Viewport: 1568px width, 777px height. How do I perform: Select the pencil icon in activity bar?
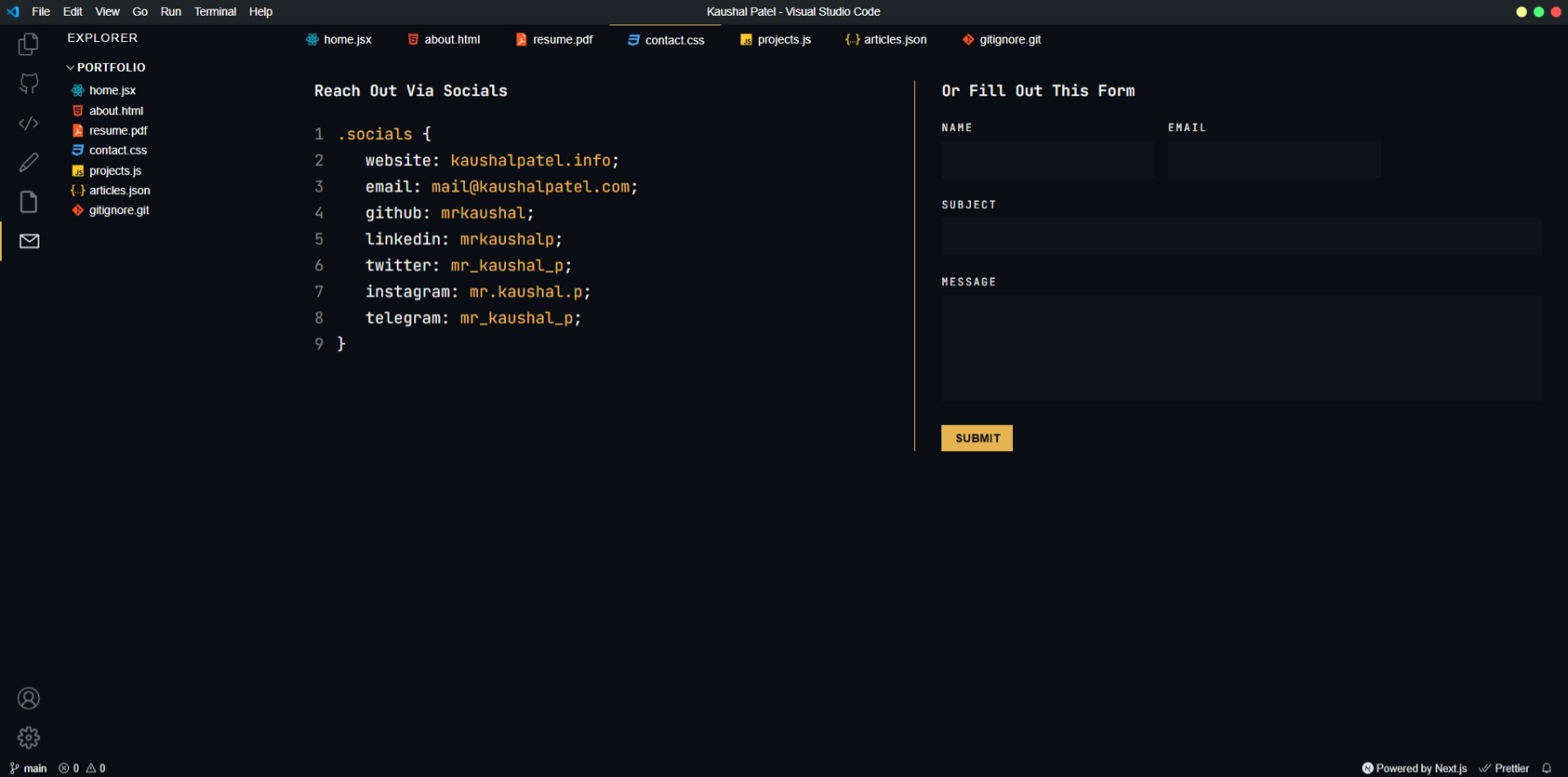click(x=29, y=163)
